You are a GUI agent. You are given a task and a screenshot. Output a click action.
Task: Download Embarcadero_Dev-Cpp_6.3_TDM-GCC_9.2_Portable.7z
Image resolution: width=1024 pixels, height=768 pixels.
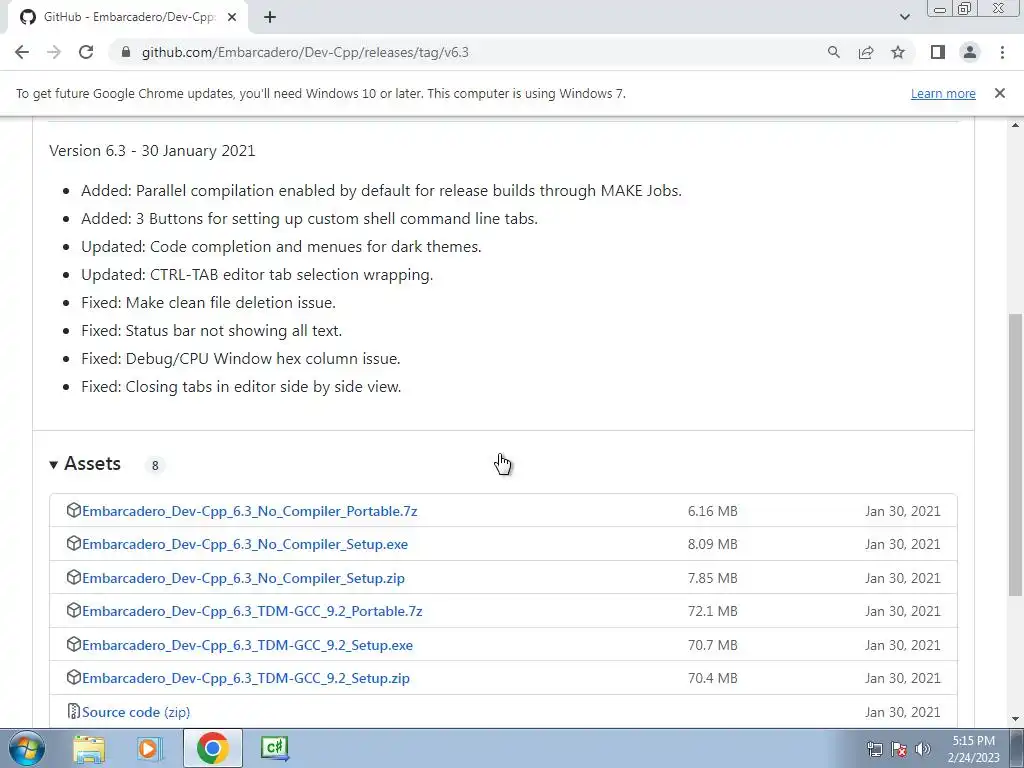pos(252,611)
